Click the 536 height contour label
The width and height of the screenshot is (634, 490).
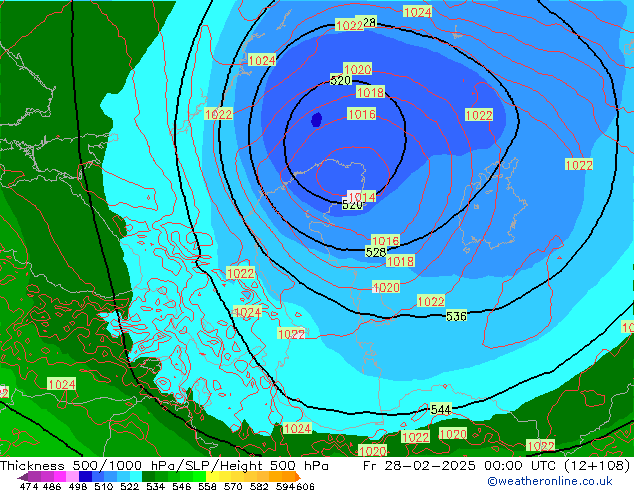pos(456,316)
